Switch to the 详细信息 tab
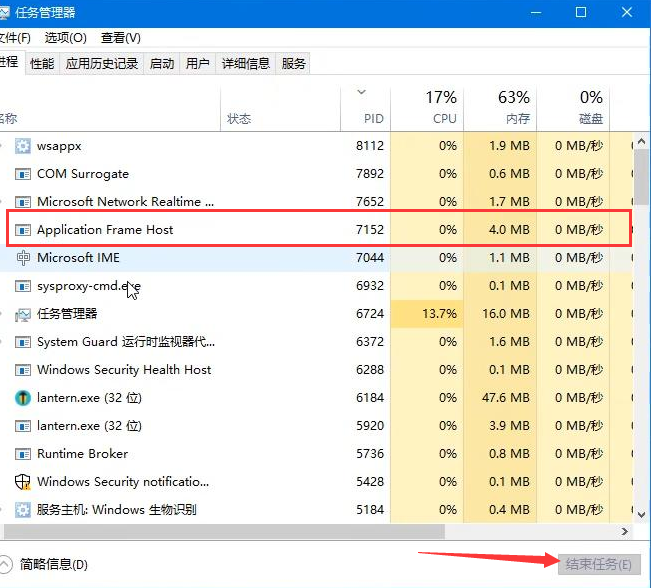 246,64
